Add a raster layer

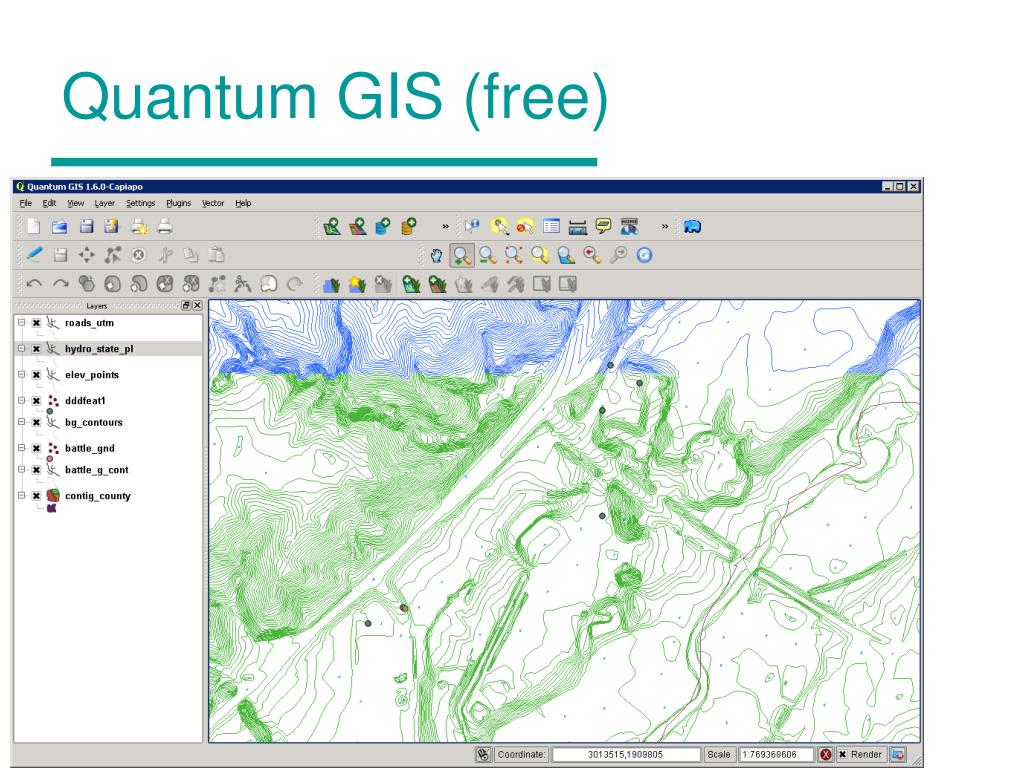coord(357,227)
